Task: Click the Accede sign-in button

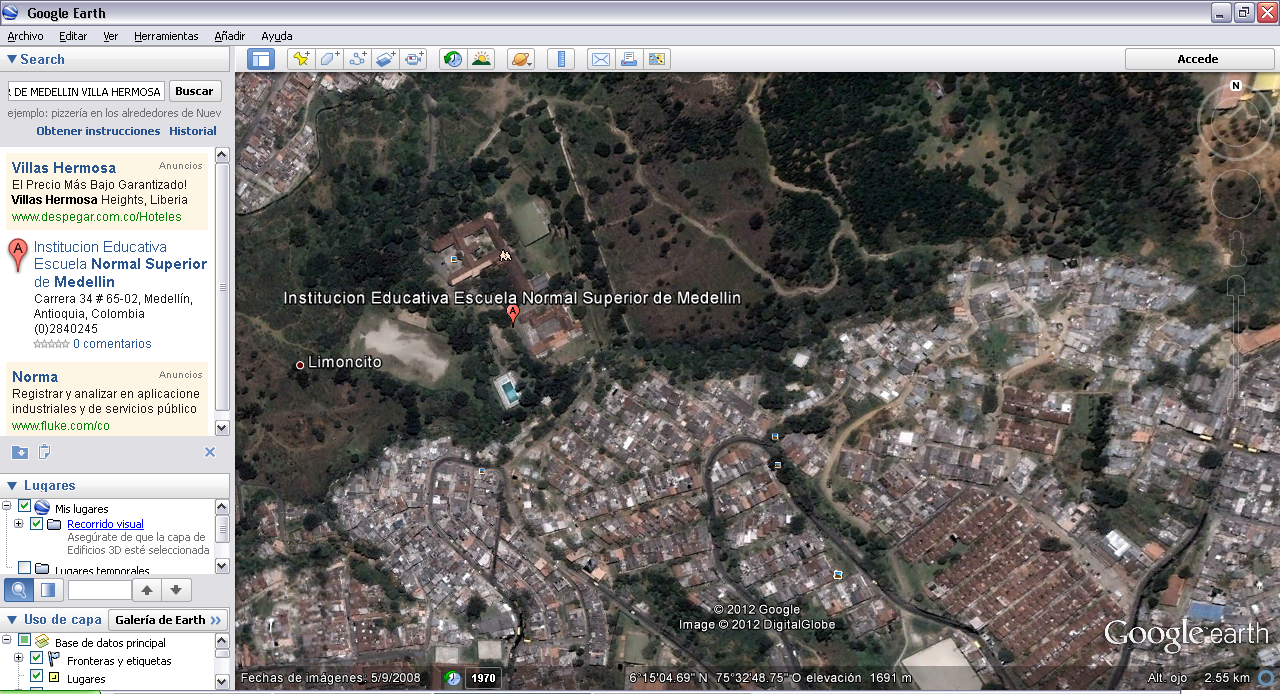Action: (x=1198, y=59)
